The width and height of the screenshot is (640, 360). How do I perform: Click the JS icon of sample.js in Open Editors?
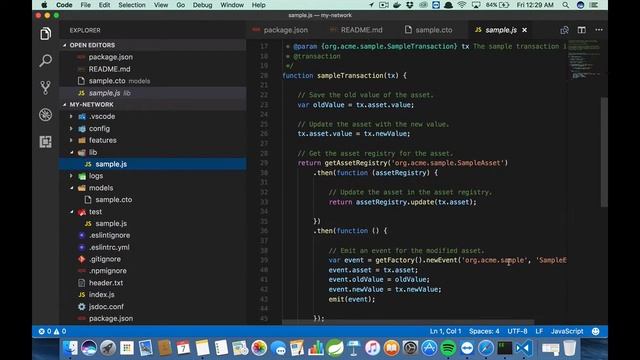coord(81,93)
